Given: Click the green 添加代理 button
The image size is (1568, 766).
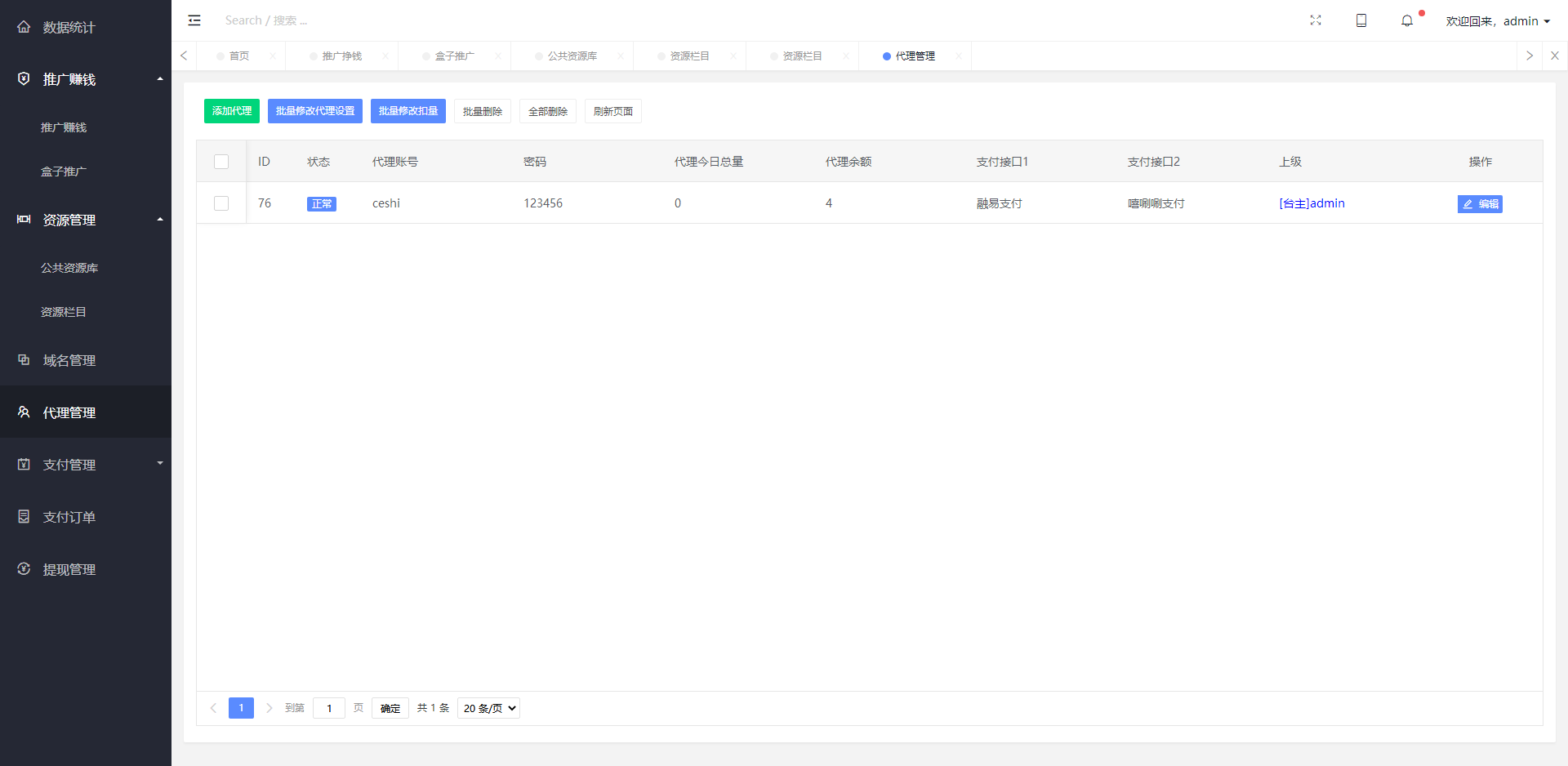Looking at the screenshot, I should [232, 111].
